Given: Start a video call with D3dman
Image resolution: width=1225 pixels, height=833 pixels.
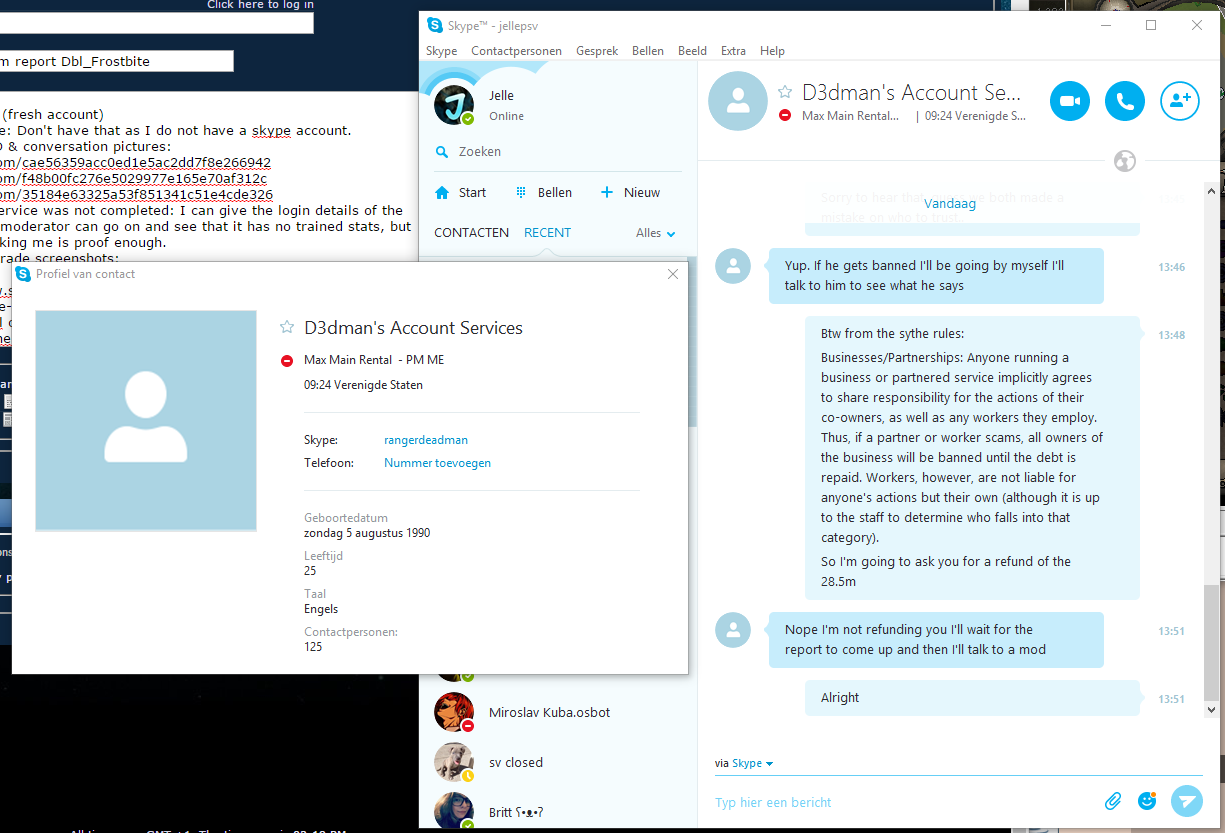Looking at the screenshot, I should point(1070,101).
